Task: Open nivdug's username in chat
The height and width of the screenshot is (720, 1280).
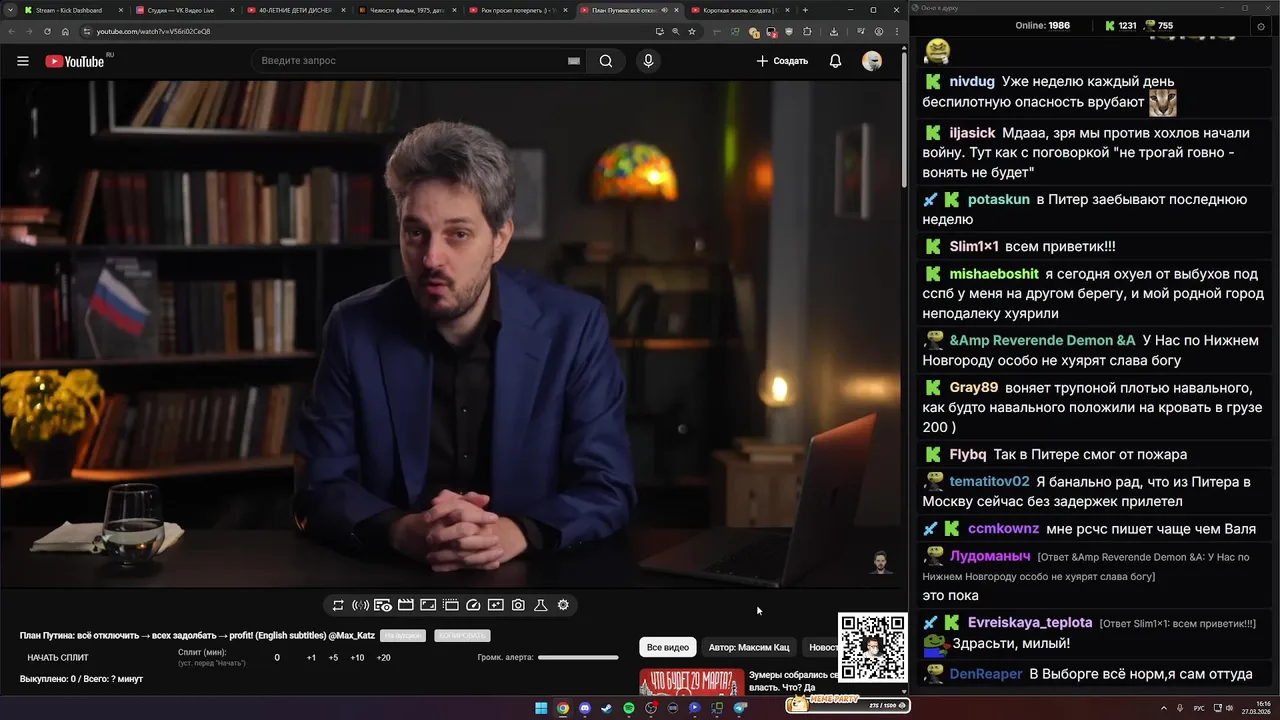Action: point(972,81)
